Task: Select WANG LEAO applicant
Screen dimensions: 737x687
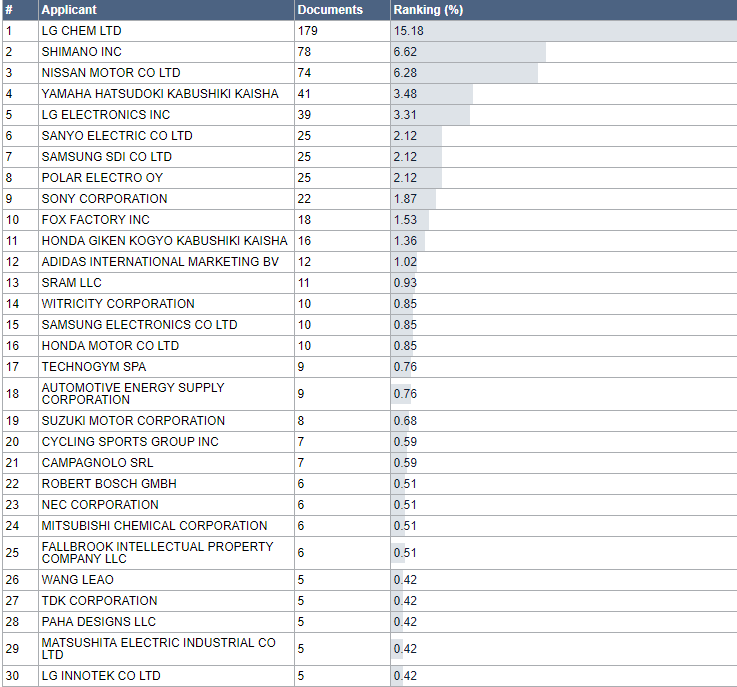Action: 78,580
